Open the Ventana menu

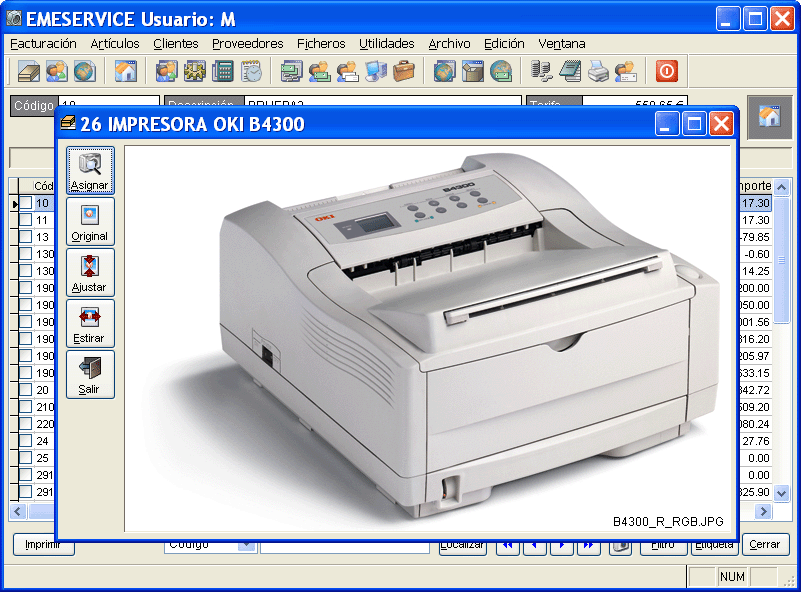562,44
